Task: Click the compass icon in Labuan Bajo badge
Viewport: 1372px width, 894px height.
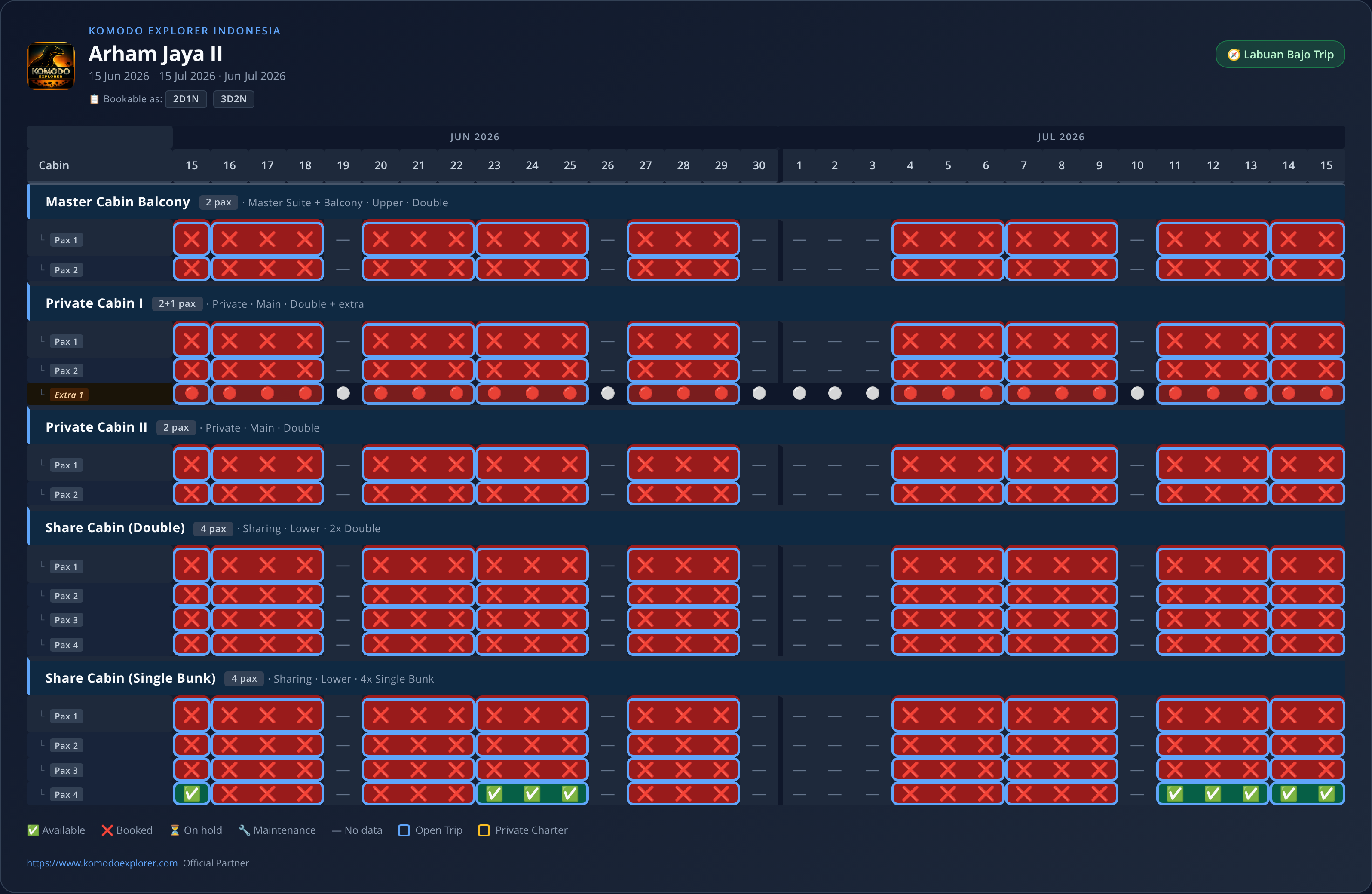Action: pyautogui.click(x=1234, y=55)
